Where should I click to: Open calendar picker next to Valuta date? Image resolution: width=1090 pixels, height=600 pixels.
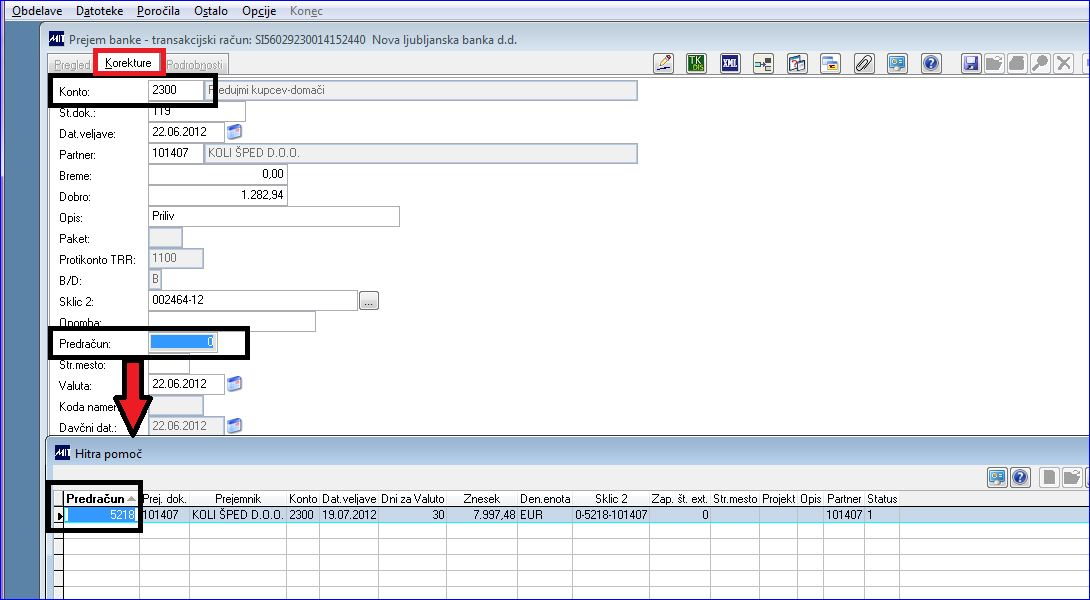point(234,383)
